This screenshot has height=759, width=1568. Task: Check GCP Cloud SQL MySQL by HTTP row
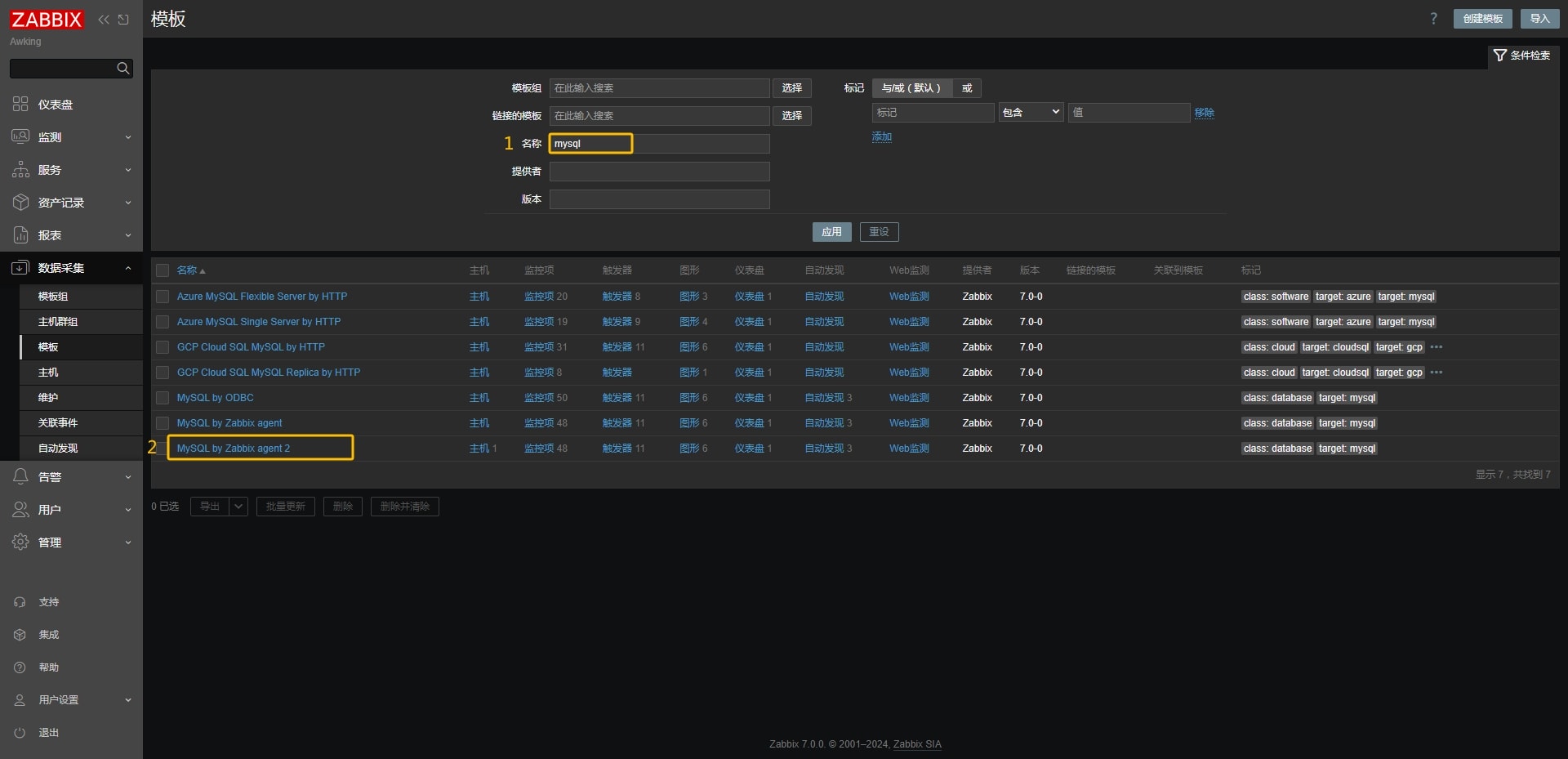[x=163, y=347]
